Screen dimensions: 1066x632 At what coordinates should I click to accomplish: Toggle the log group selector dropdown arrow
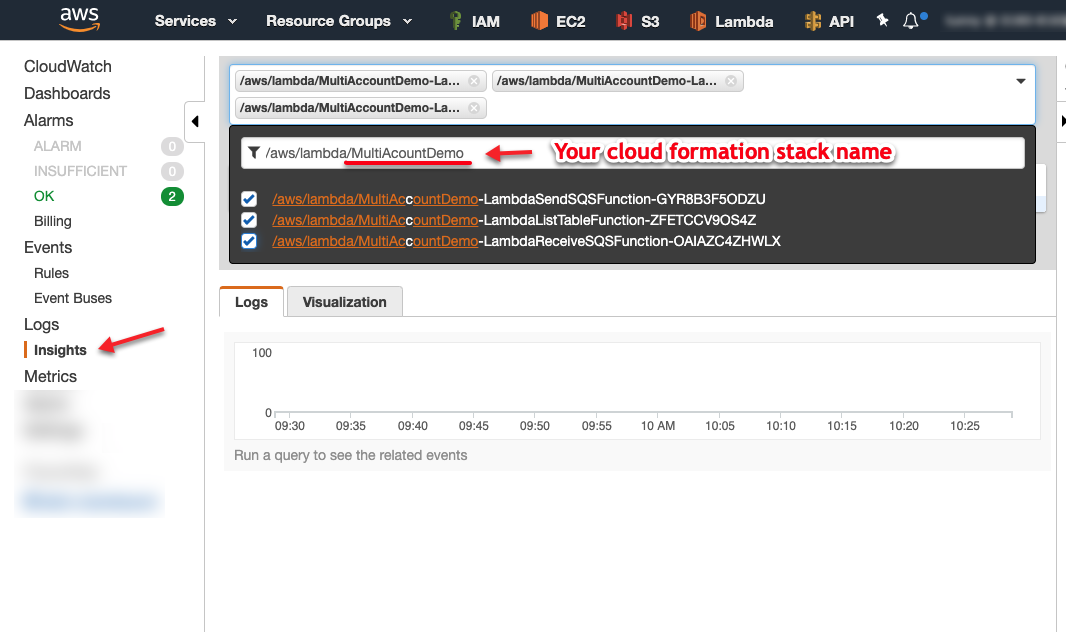tap(1020, 81)
